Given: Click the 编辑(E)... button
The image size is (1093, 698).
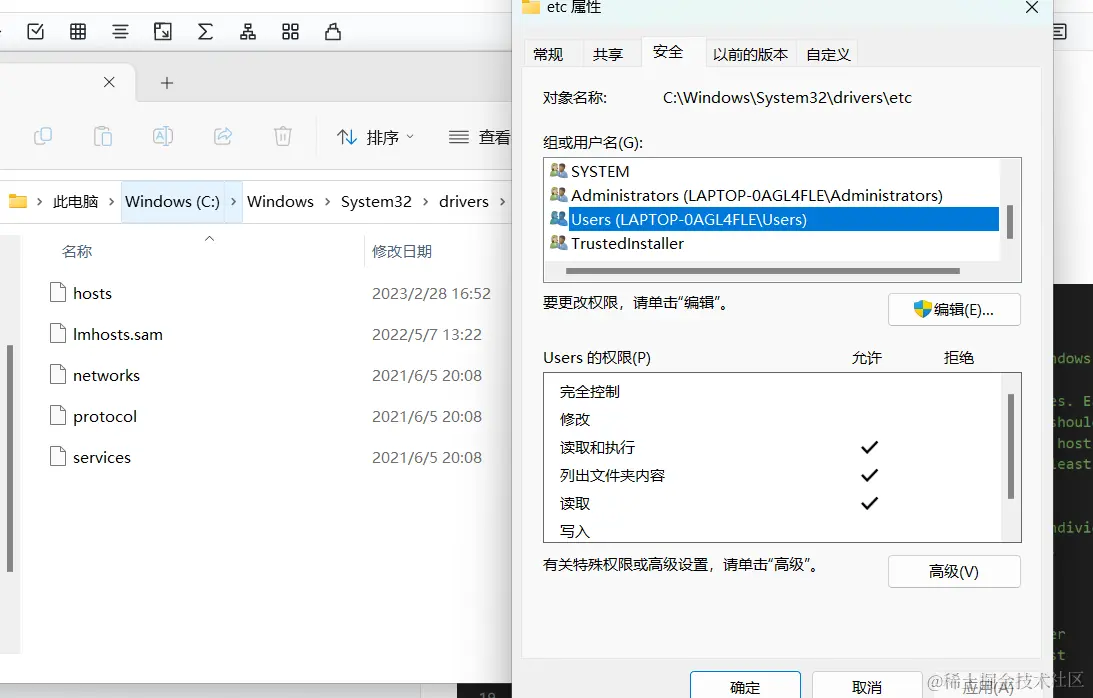Looking at the screenshot, I should tap(954, 310).
